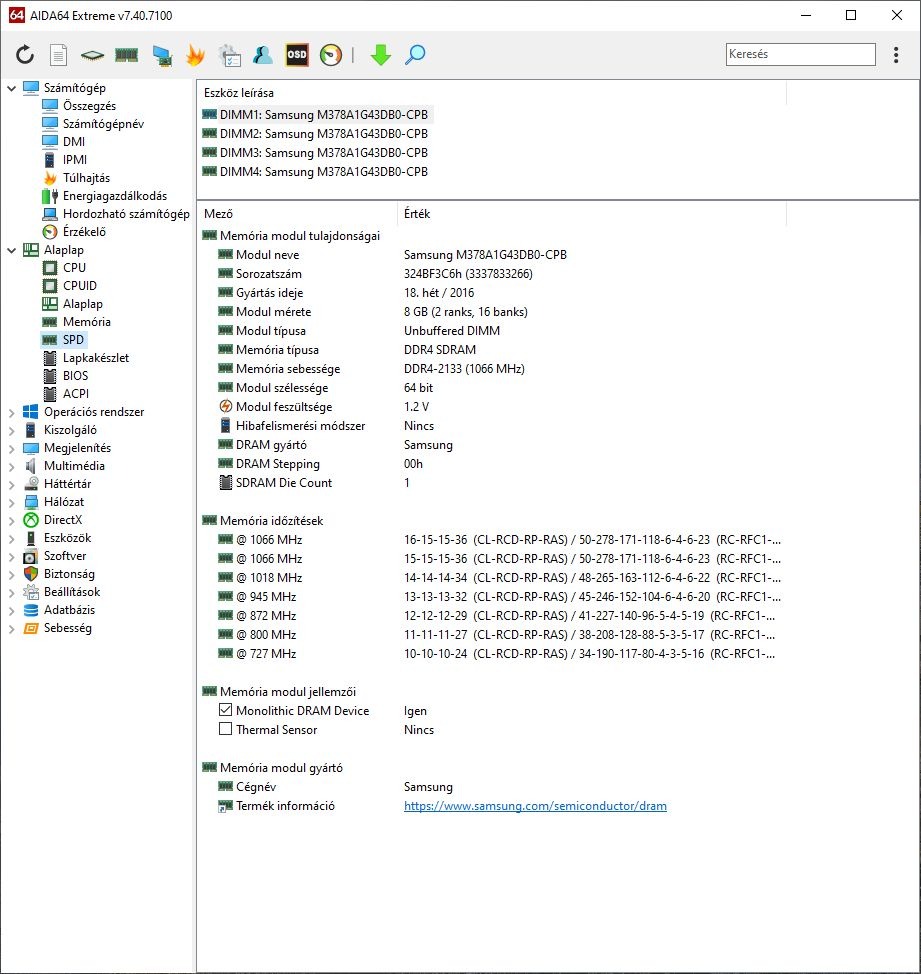The height and width of the screenshot is (974, 921).
Task: Expand the Háttértár node
Action: [11, 485]
